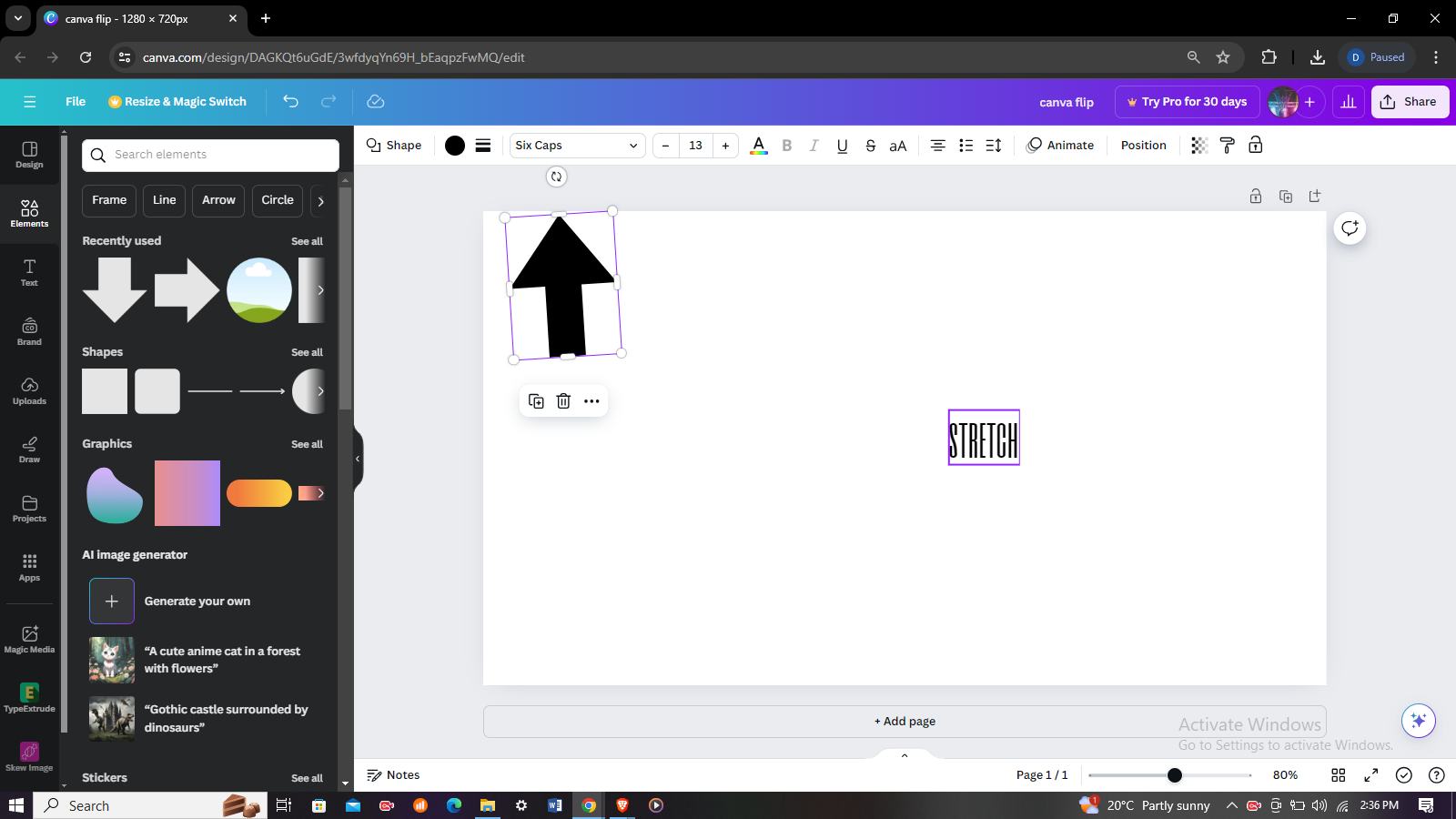Screen dimensions: 1456x819
Task: Collapse the side panel handle
Action: [x=358, y=459]
